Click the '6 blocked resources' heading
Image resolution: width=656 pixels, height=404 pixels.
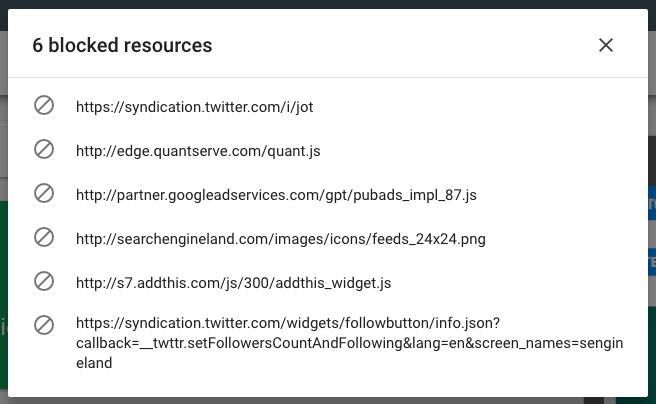point(122,45)
